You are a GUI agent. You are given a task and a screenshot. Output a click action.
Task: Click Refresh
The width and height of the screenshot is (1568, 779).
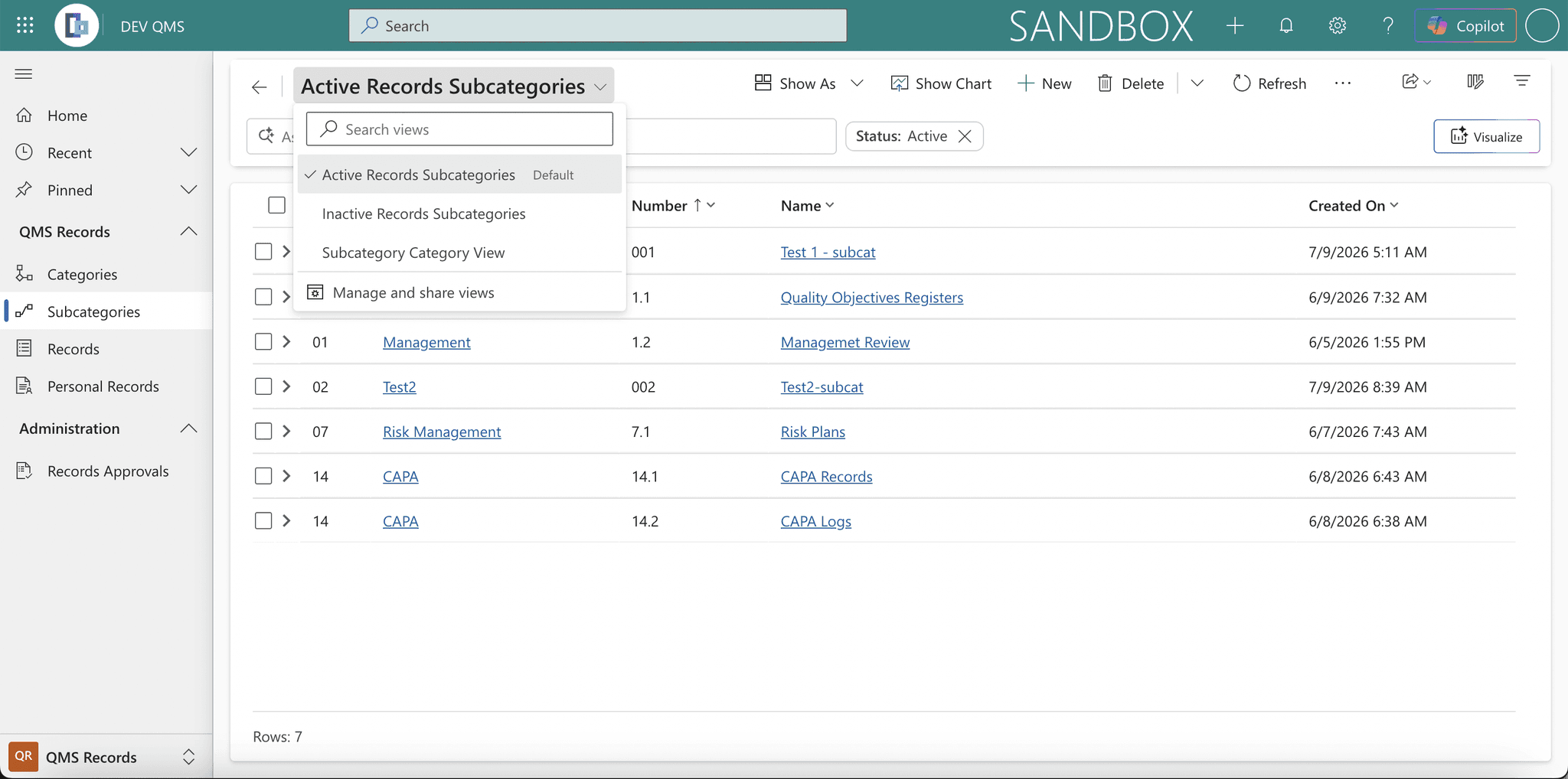click(x=1269, y=83)
